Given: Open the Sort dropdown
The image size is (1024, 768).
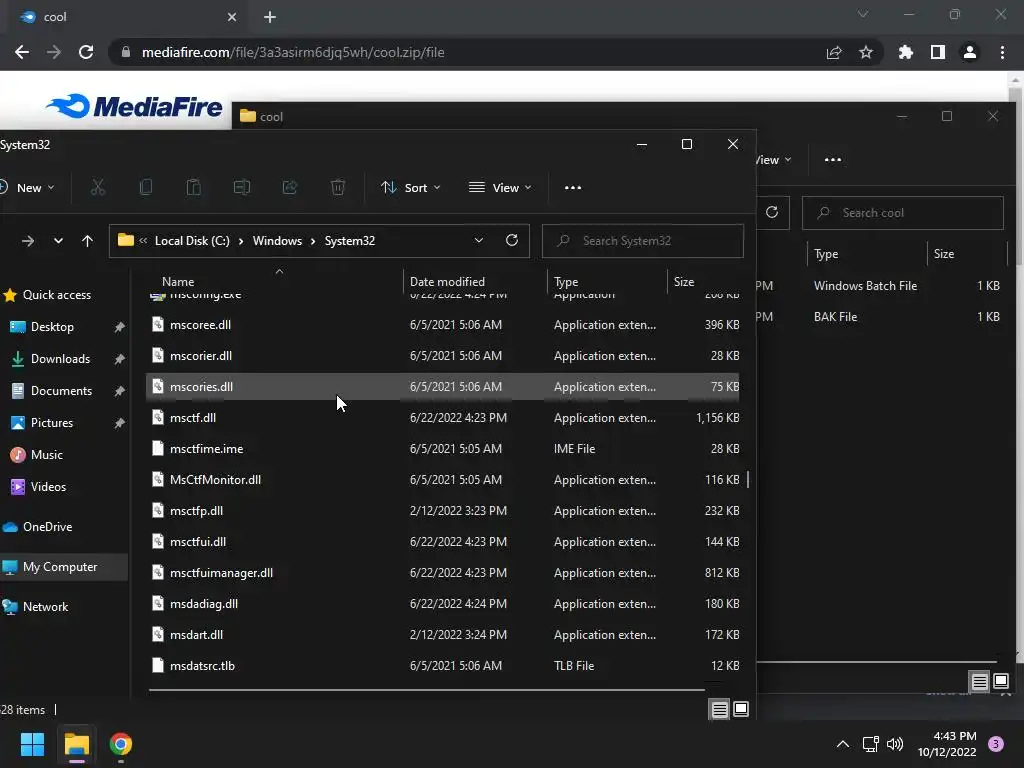Looking at the screenshot, I should (411, 187).
